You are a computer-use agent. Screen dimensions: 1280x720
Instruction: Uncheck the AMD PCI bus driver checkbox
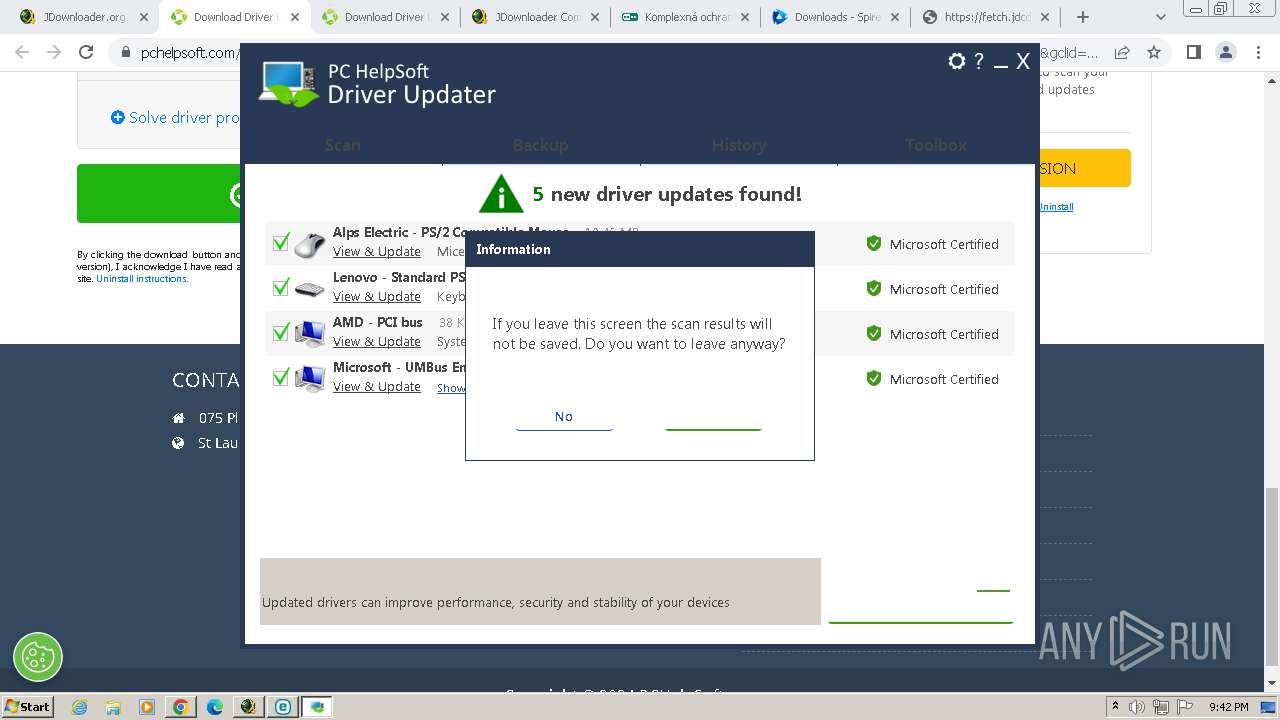281,332
